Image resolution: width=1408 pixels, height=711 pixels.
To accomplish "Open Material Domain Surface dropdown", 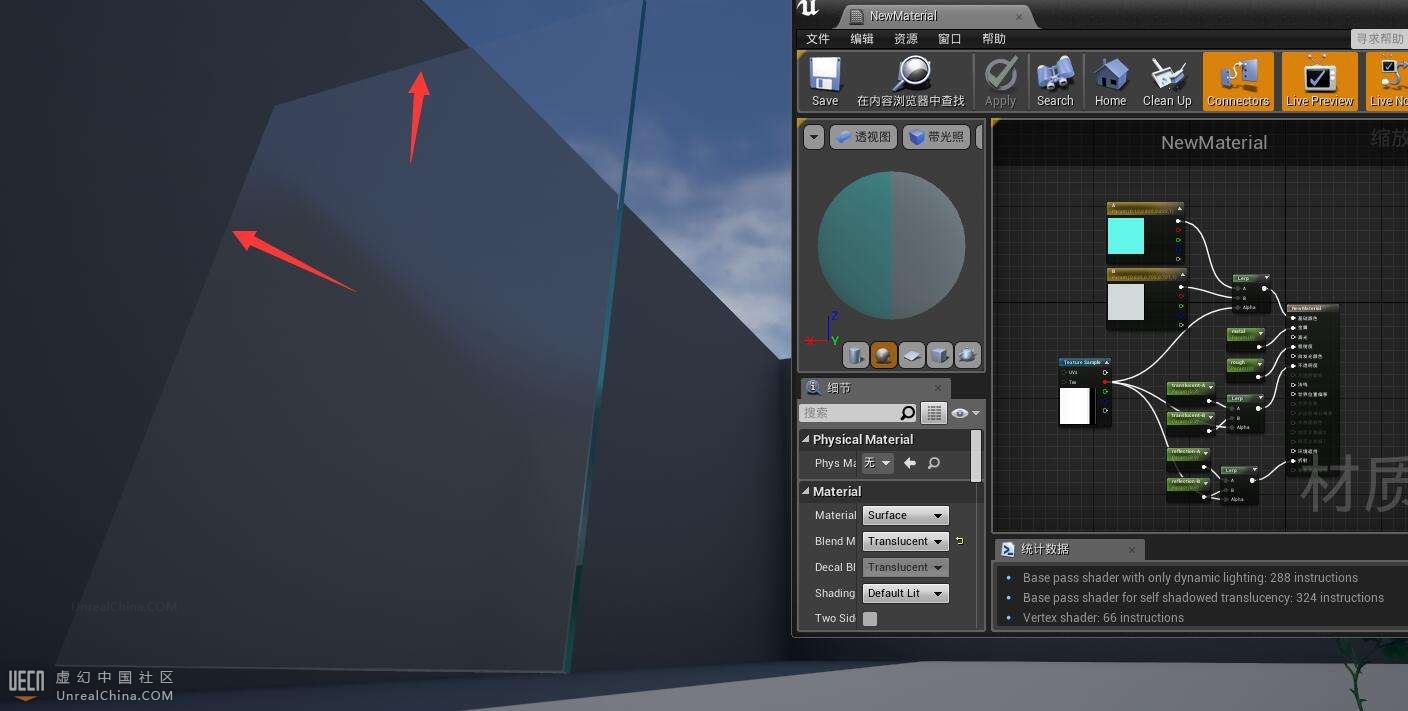I will tap(905, 515).
